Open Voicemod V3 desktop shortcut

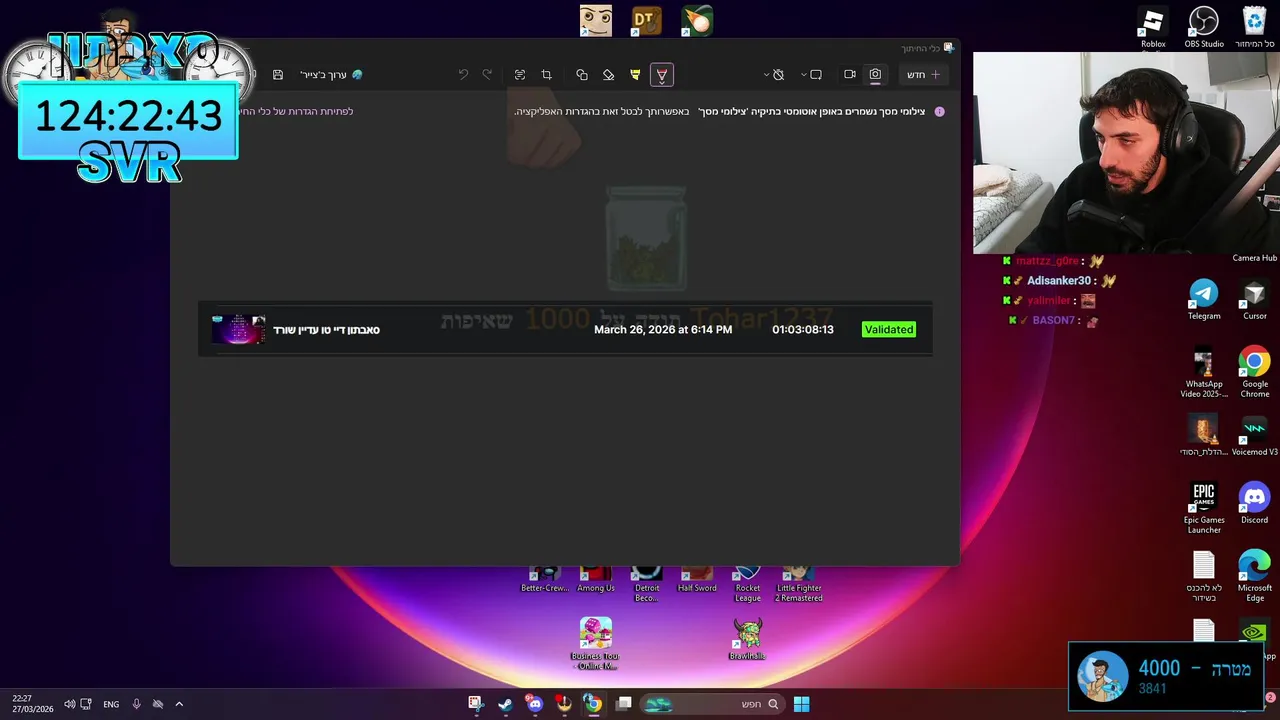pyautogui.click(x=1255, y=436)
